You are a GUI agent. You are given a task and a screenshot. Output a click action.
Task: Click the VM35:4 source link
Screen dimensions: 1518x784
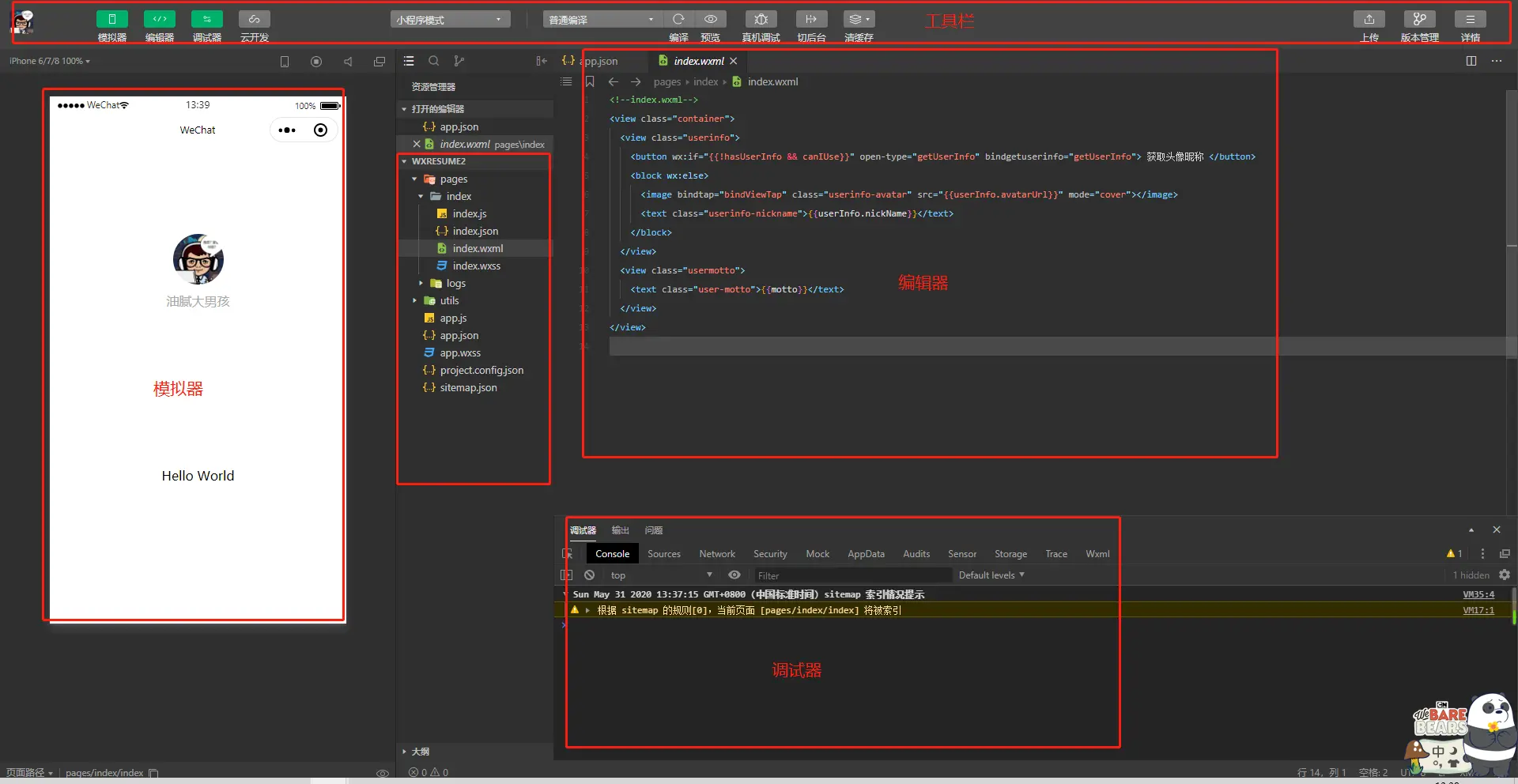click(x=1478, y=594)
